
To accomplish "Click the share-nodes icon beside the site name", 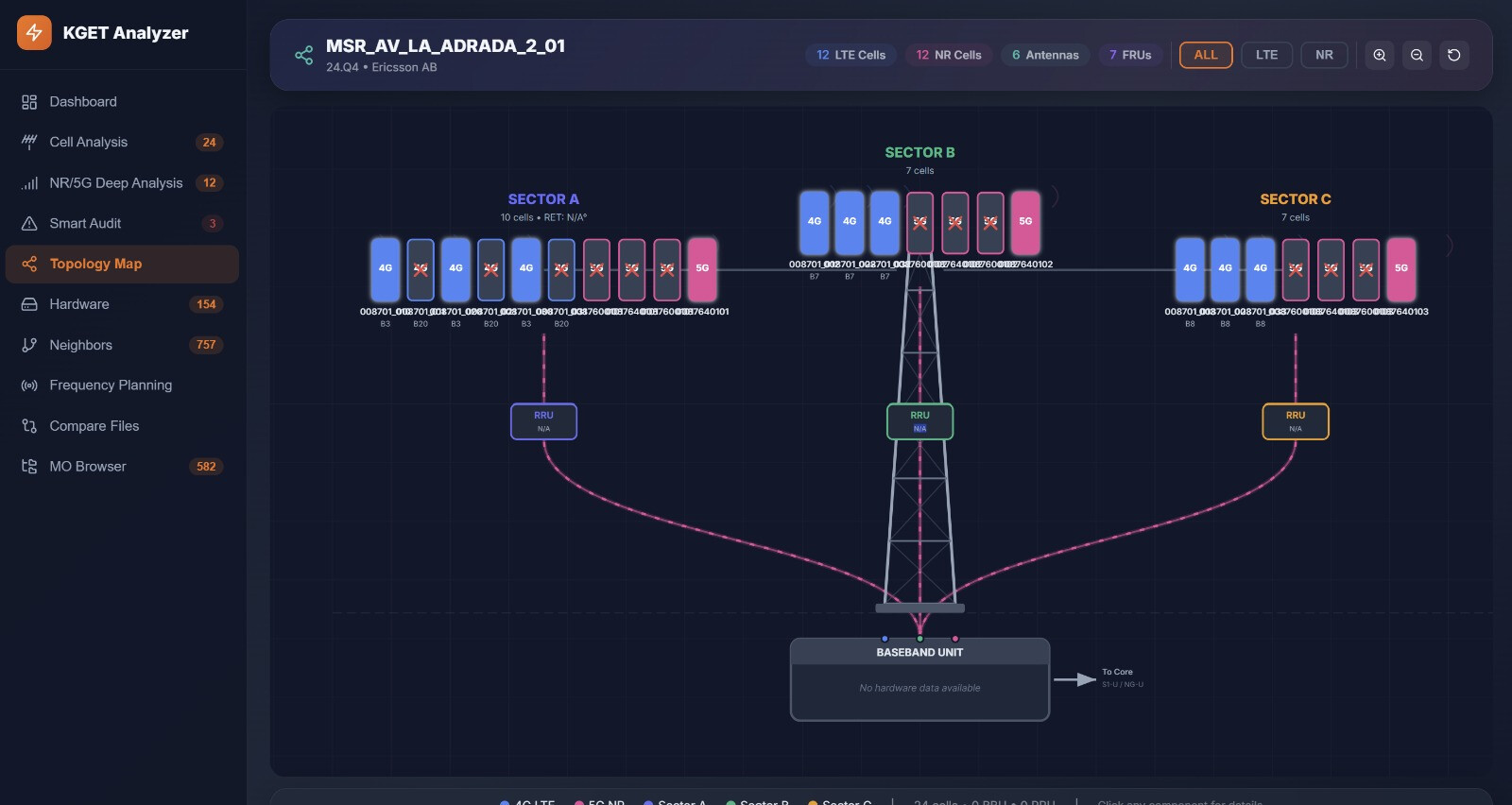I will pos(303,55).
